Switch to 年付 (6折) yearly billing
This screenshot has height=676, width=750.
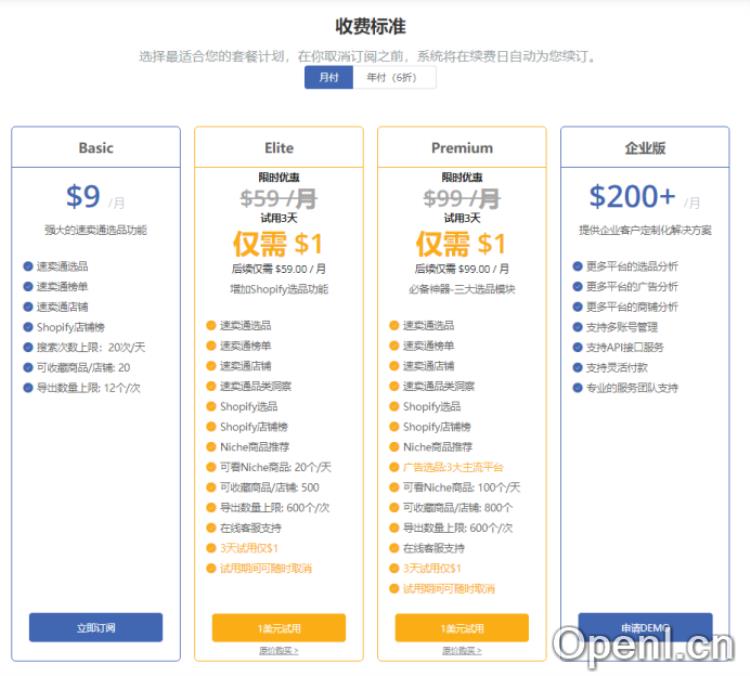tap(393, 77)
